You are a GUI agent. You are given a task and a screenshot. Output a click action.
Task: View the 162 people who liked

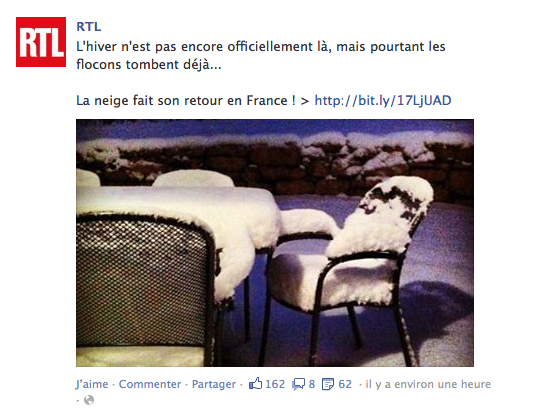[x=275, y=384]
